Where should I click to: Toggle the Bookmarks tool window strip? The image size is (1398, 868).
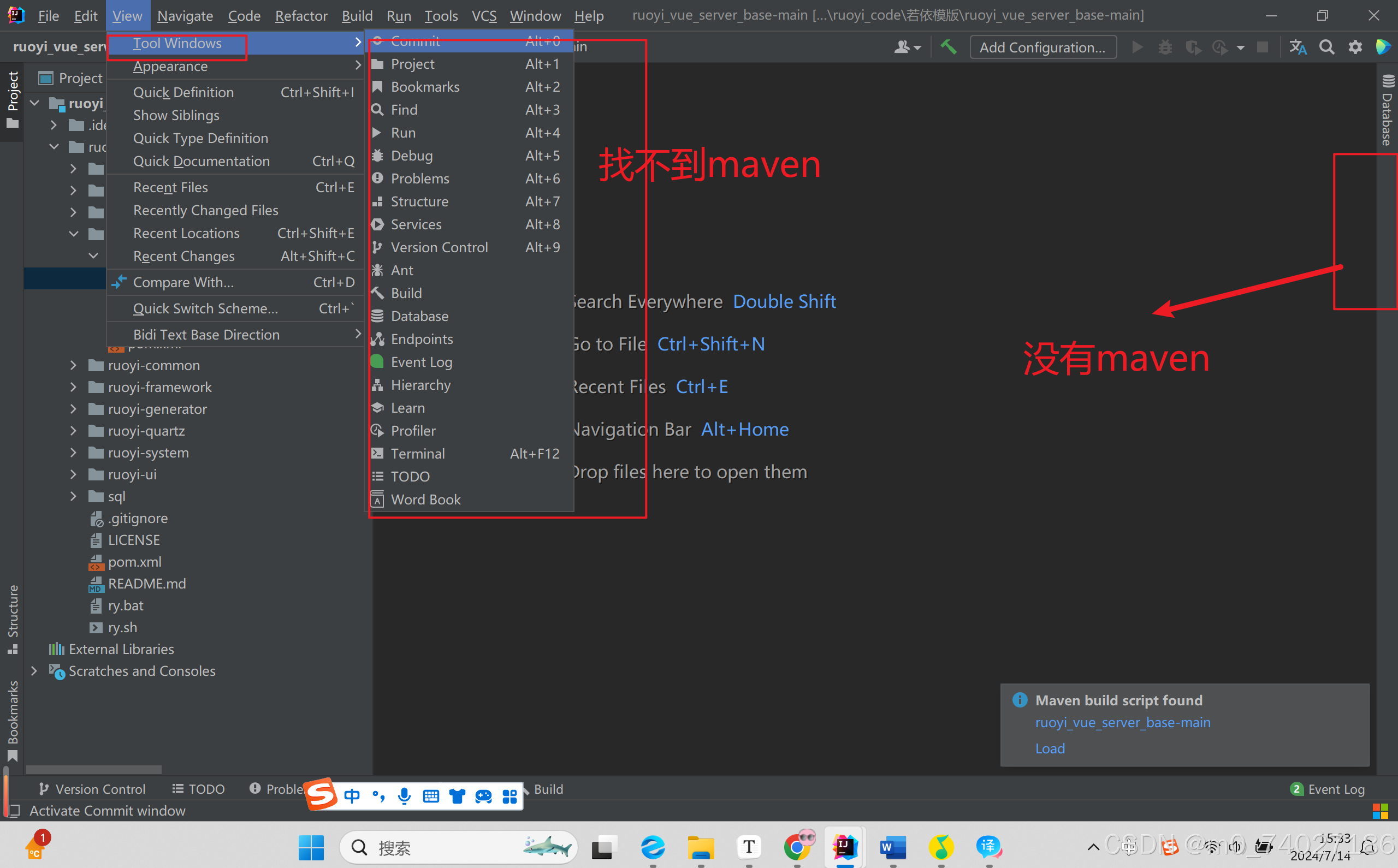pos(13,720)
